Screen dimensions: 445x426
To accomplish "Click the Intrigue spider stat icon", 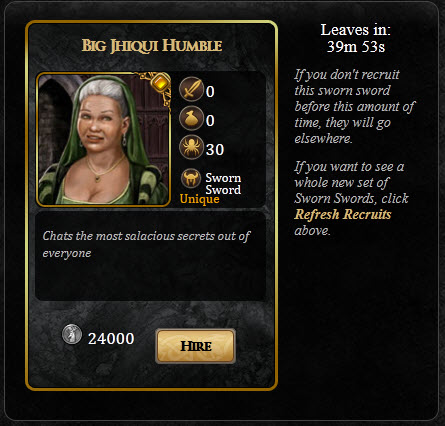I will coord(191,147).
